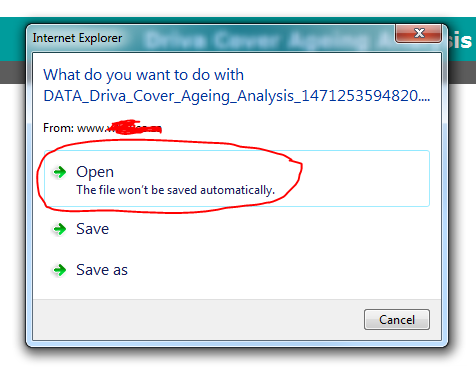Click the "What do you want to do with" heading

coord(144,75)
